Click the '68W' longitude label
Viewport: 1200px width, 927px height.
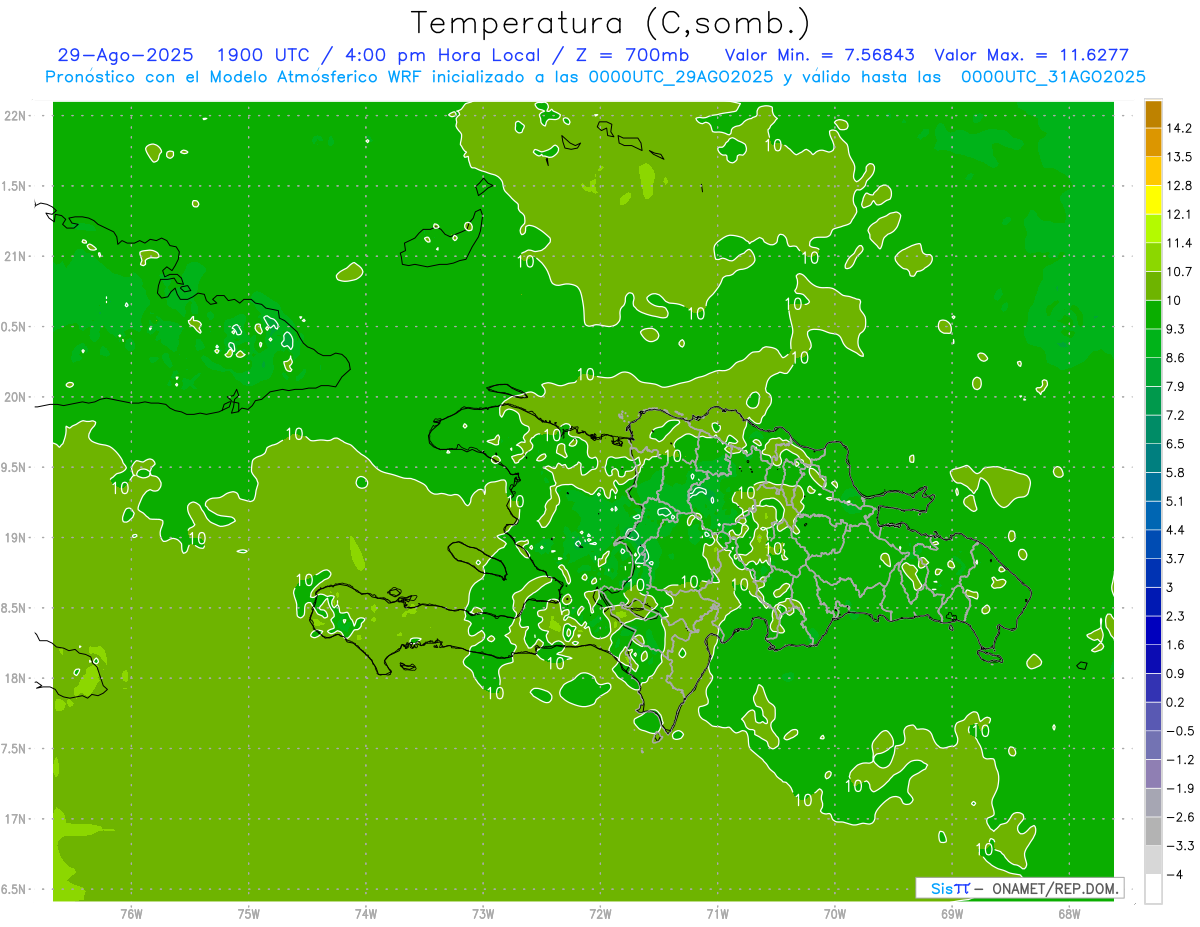click(x=1069, y=914)
